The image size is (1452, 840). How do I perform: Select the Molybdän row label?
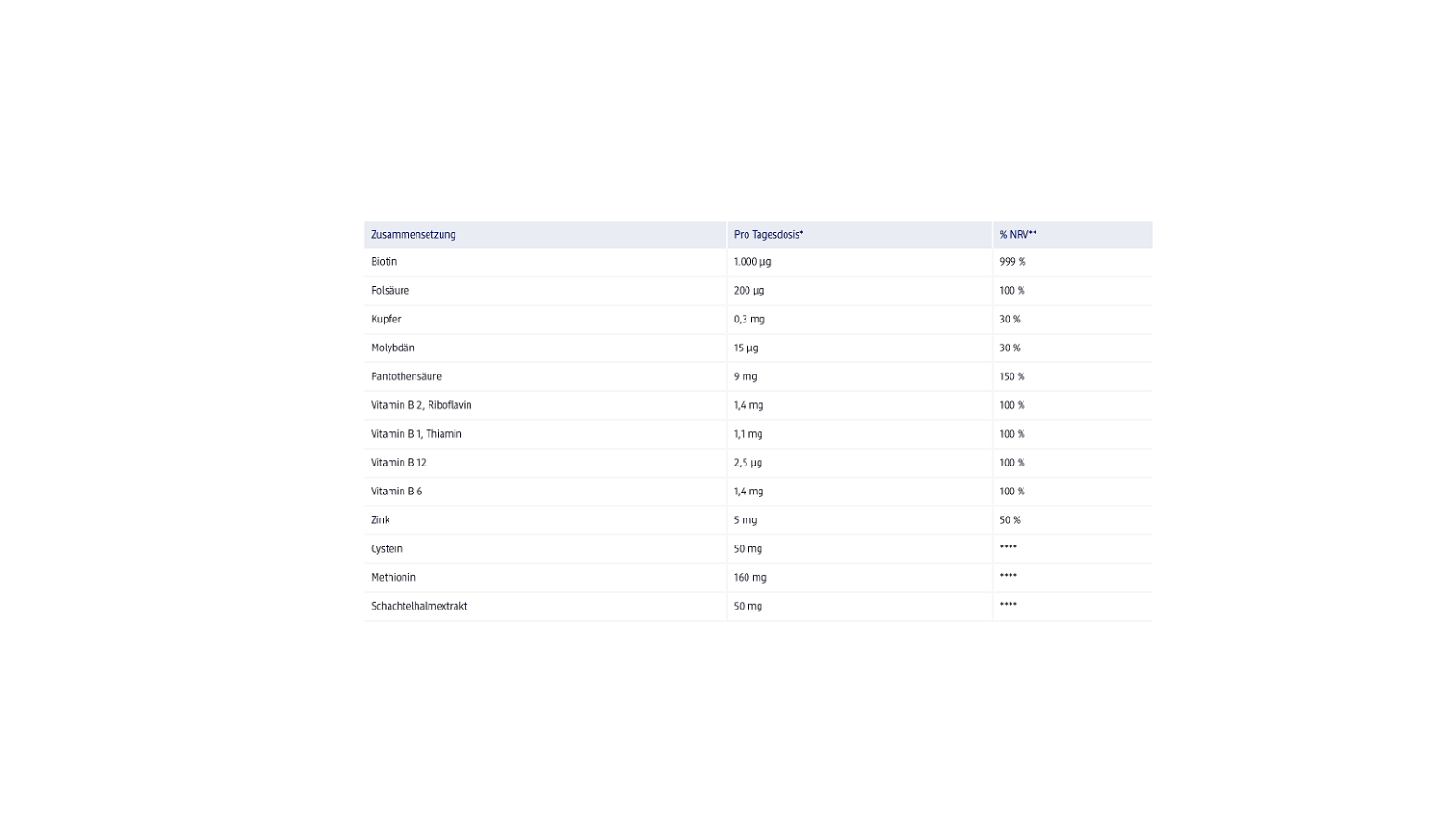tap(392, 348)
